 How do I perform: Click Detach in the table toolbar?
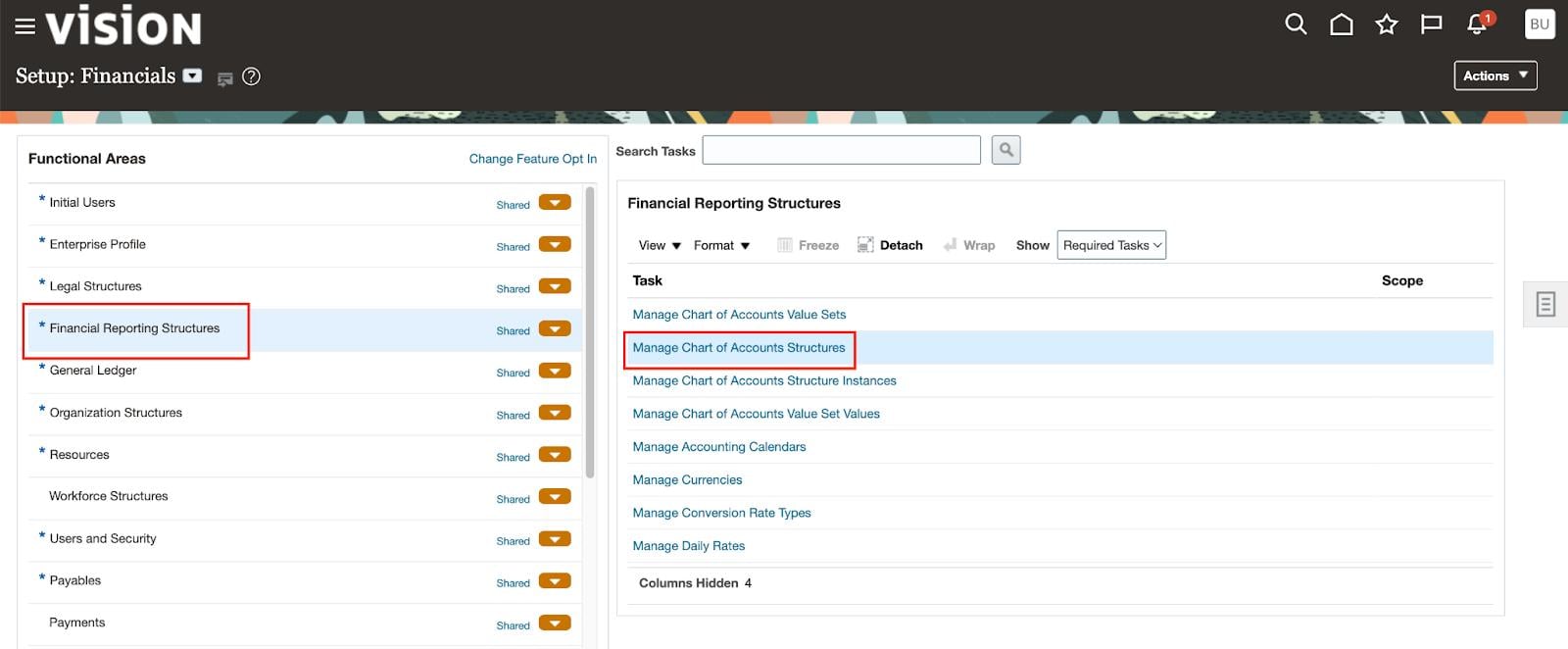pyautogui.click(x=890, y=245)
